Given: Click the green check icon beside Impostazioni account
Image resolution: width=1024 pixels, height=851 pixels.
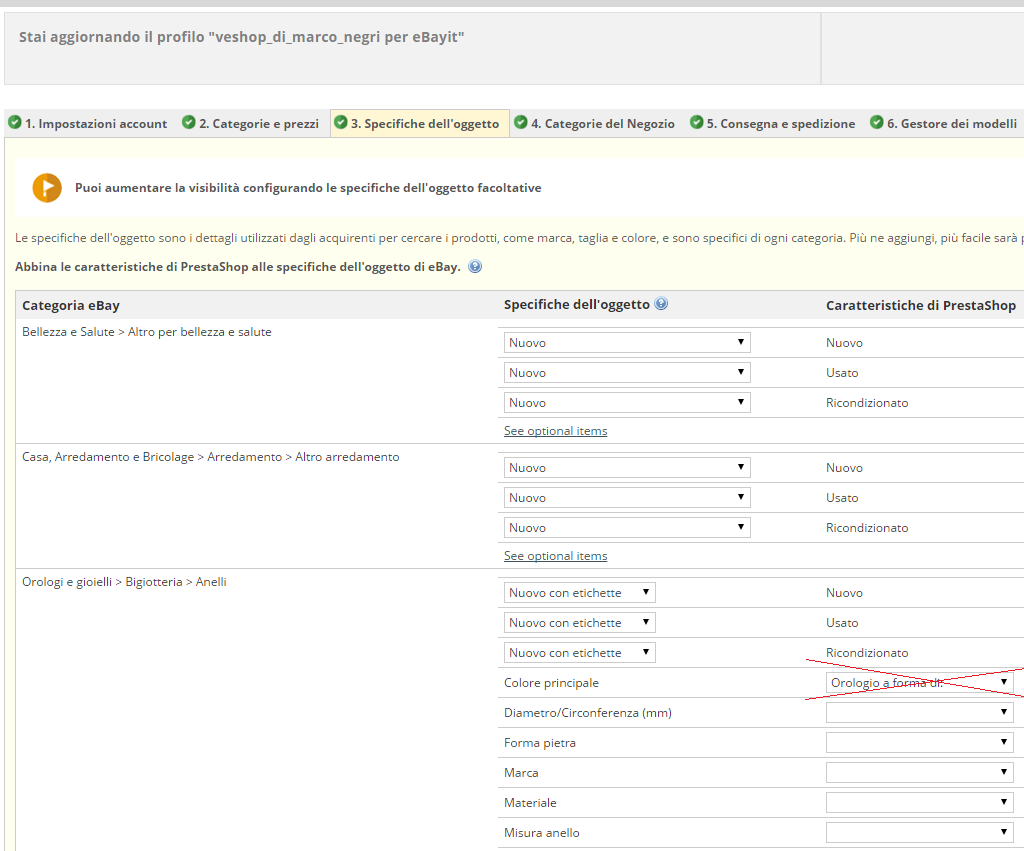Looking at the screenshot, I should click(x=14, y=122).
